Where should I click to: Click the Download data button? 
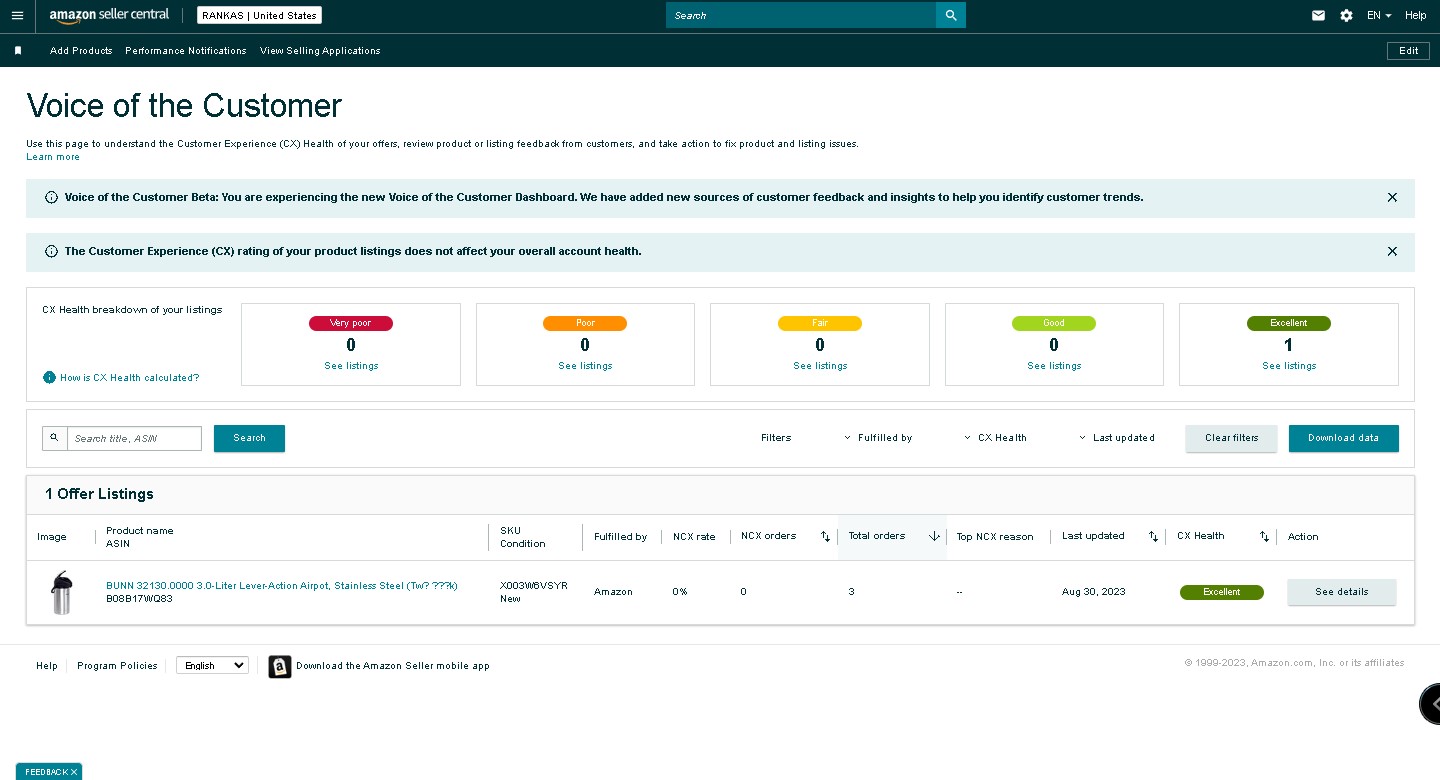coord(1343,438)
